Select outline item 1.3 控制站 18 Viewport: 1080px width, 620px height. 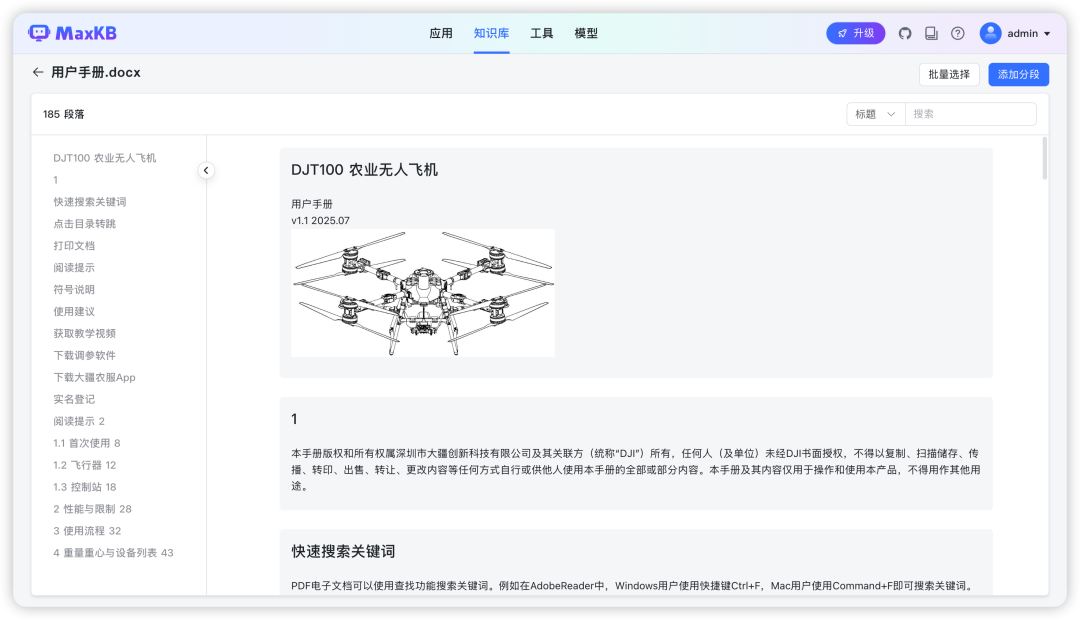coord(85,487)
